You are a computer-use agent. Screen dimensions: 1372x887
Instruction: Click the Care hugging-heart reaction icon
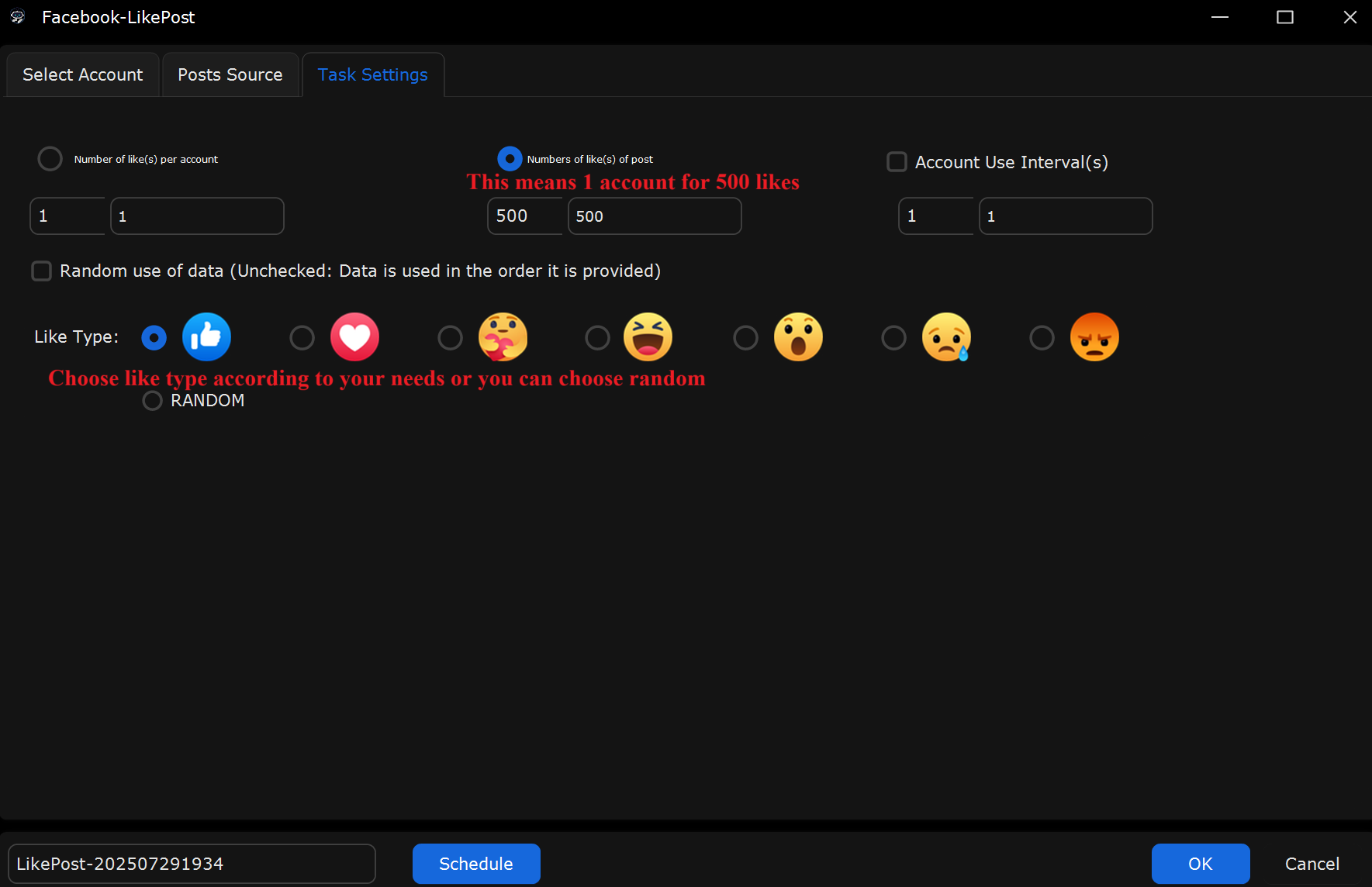(x=503, y=337)
